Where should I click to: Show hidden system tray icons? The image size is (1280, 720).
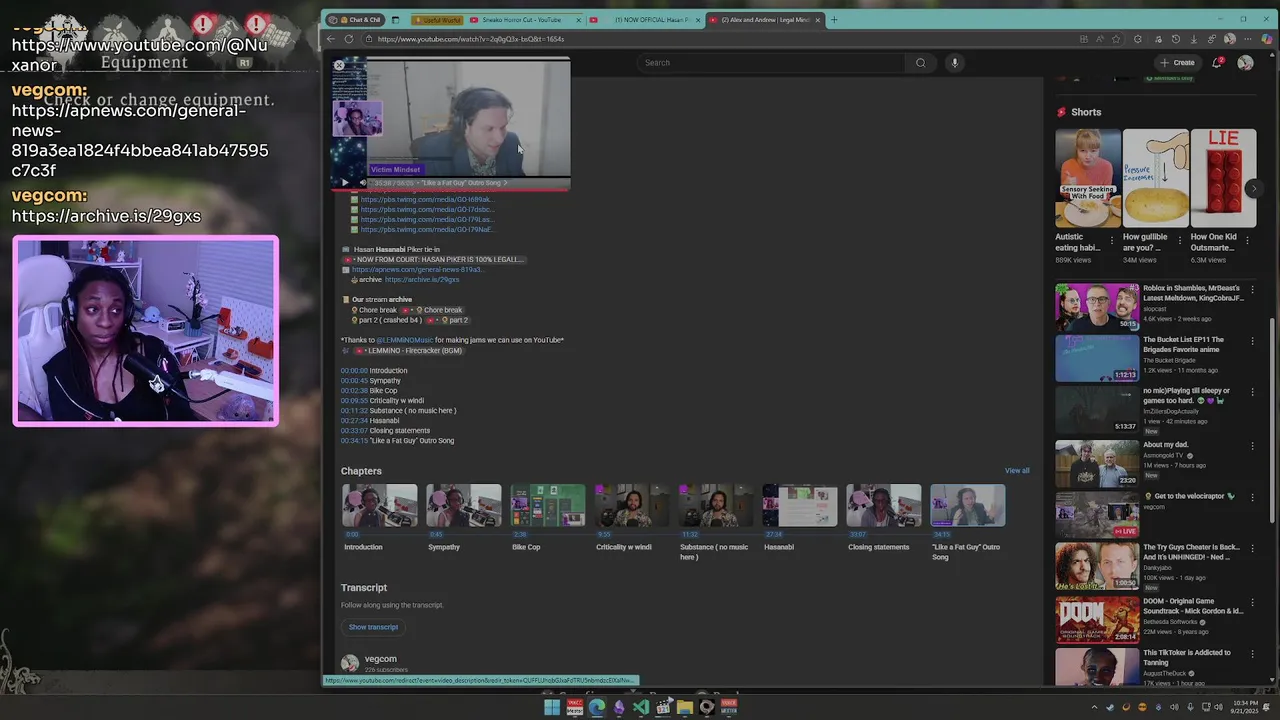(x=1094, y=707)
